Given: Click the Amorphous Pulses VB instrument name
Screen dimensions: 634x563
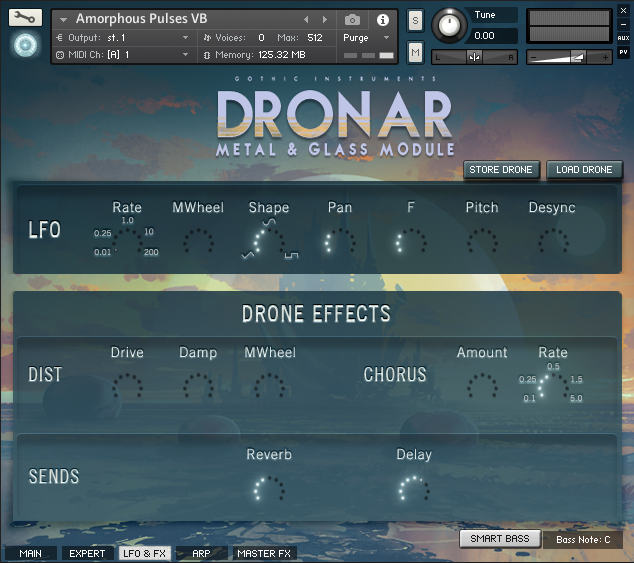Looking at the screenshot, I should click(142, 19).
